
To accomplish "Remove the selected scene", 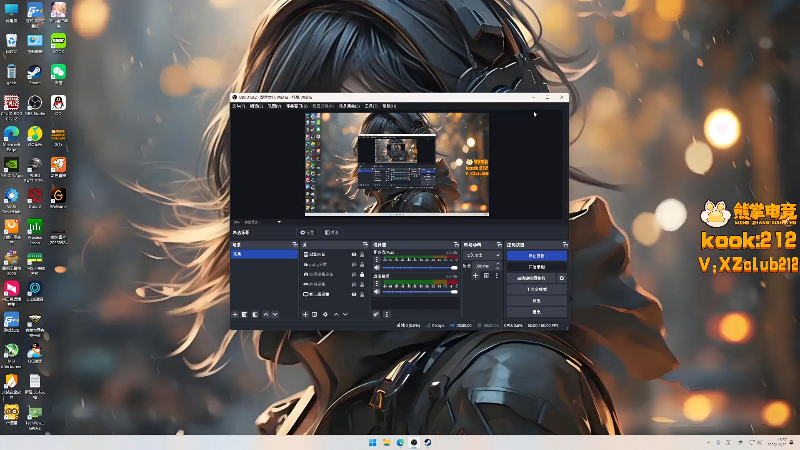I will pos(244,315).
